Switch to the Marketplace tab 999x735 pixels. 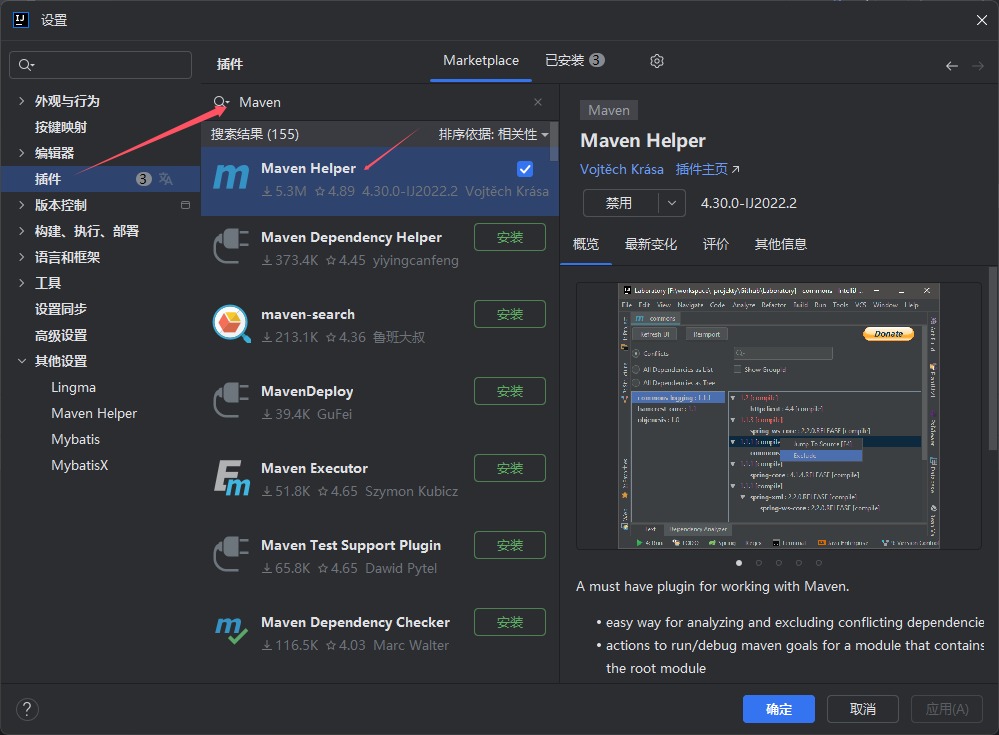coord(481,61)
